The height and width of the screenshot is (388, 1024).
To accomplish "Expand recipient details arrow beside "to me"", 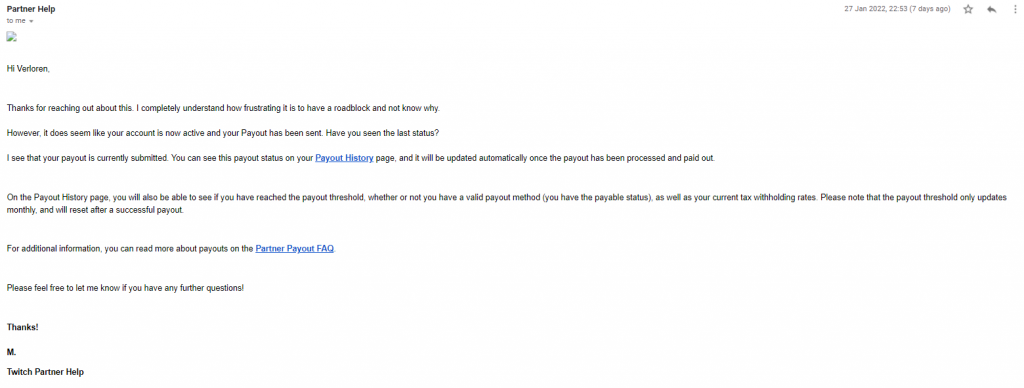I will pyautogui.click(x=31, y=21).
